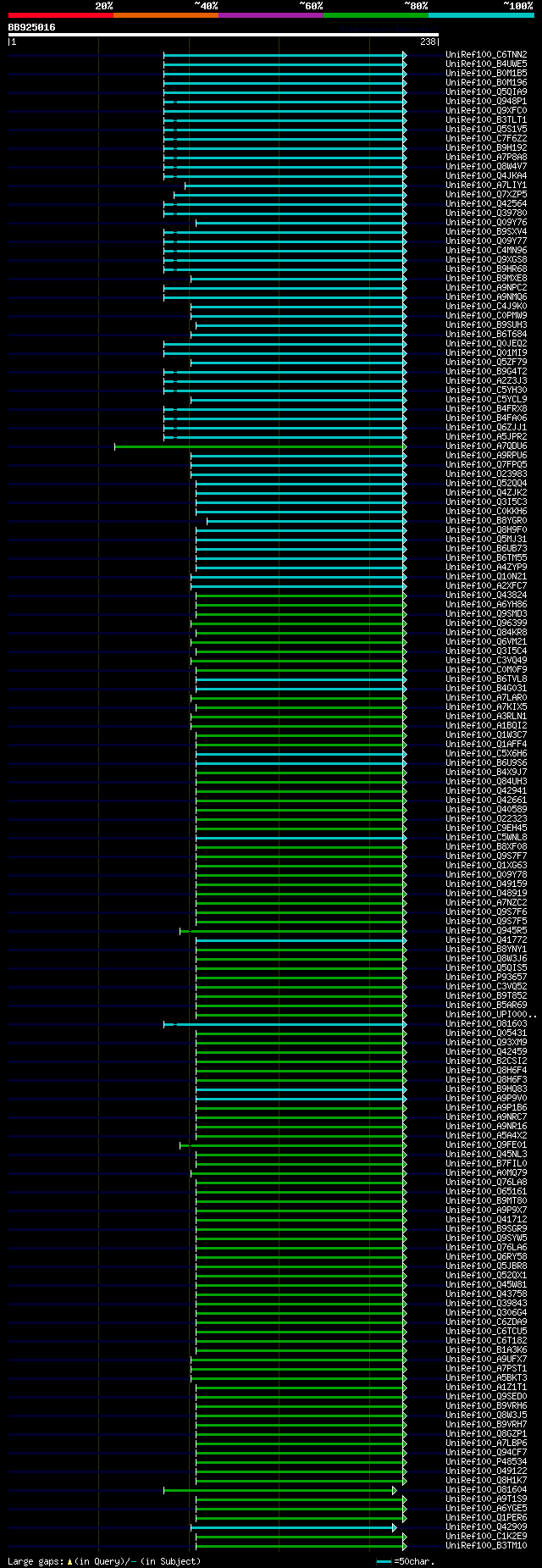
Task: Click the cyan alignment bar for UniRef100_O81603
Action: point(285,1024)
